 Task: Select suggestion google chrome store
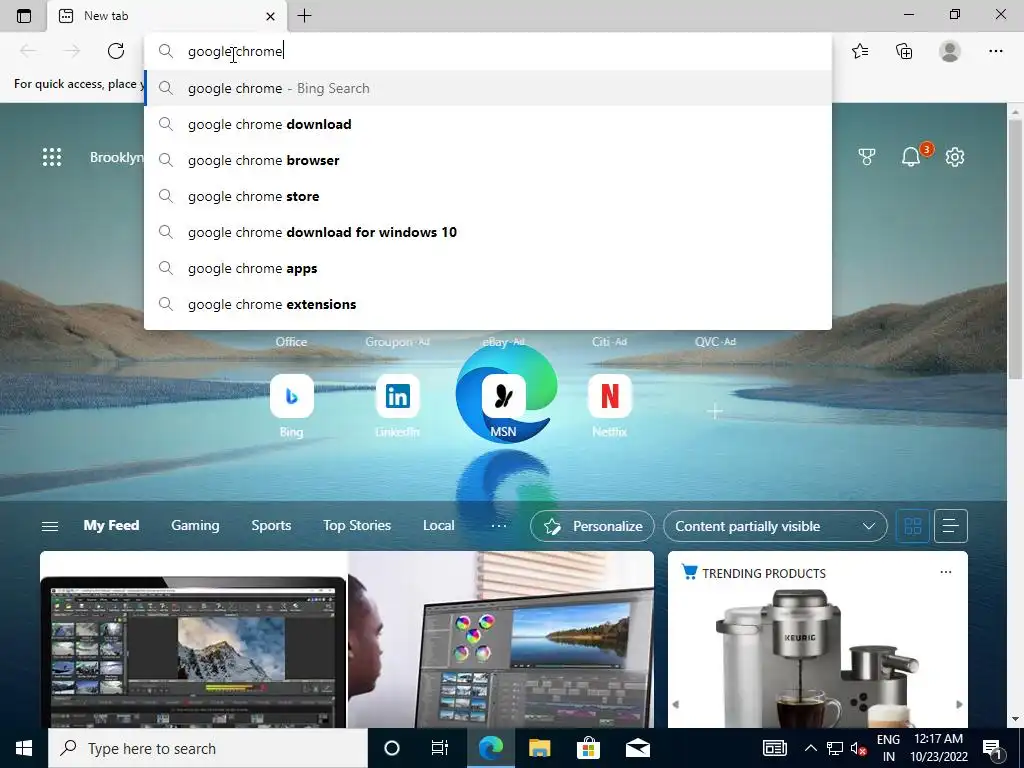coord(488,196)
